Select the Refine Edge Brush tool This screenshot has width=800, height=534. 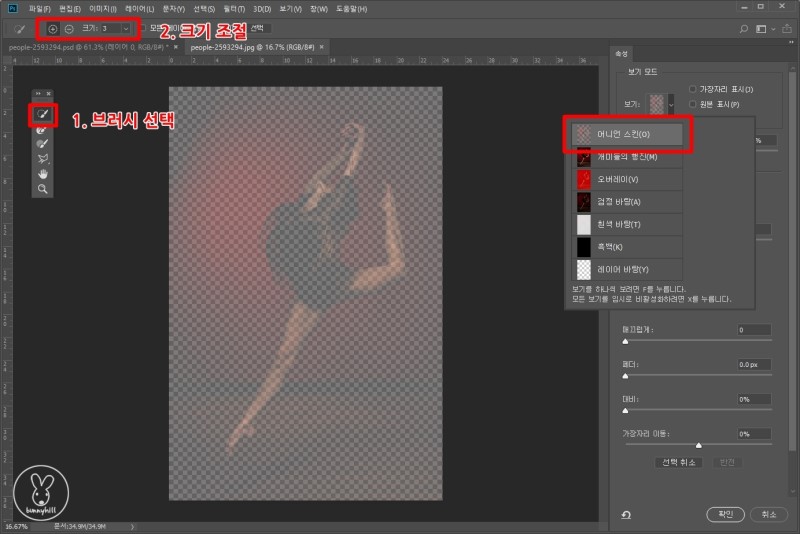point(43,130)
